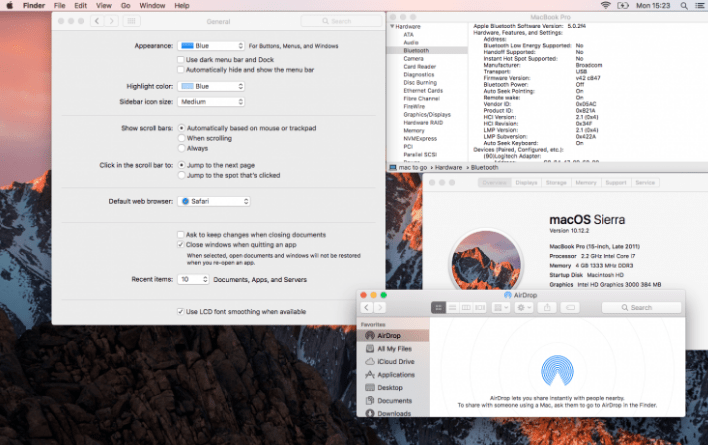
Task: Go forward in AirDrop Finder window
Action: pos(380,307)
